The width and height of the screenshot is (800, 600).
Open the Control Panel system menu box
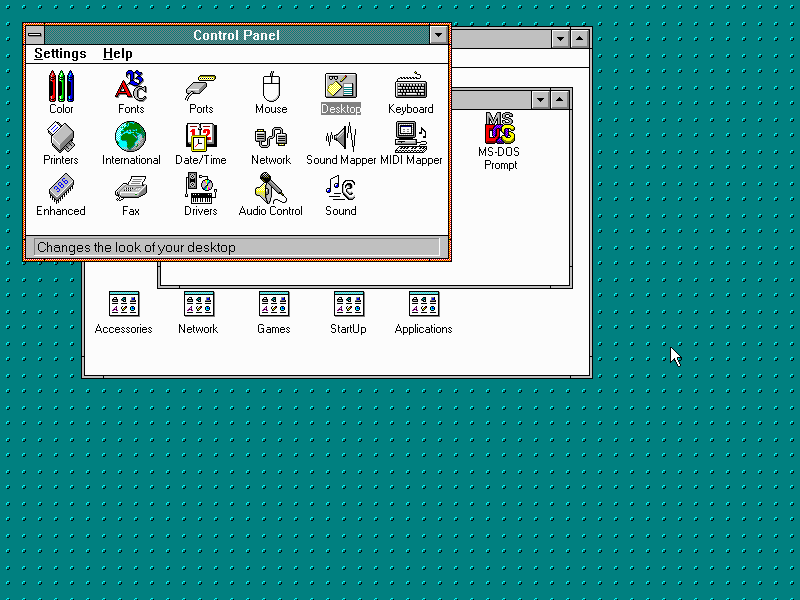(x=35, y=35)
